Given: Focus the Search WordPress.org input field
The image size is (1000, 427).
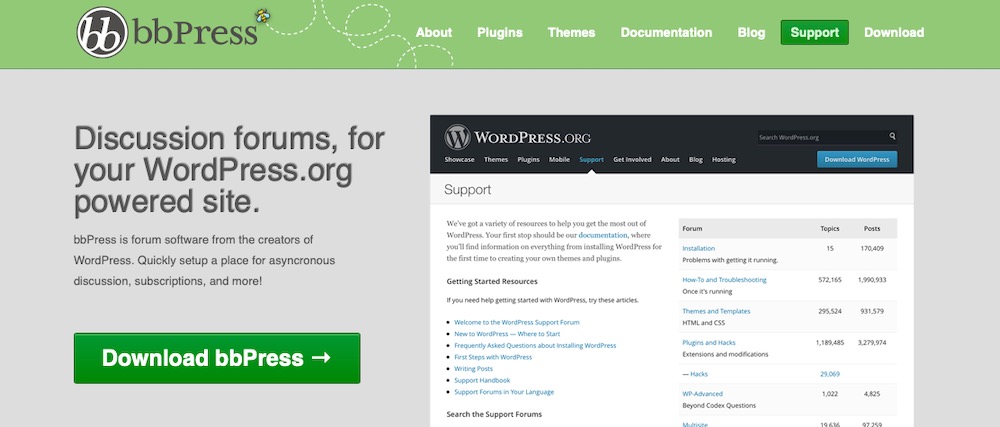Looking at the screenshot, I should pos(820,137).
